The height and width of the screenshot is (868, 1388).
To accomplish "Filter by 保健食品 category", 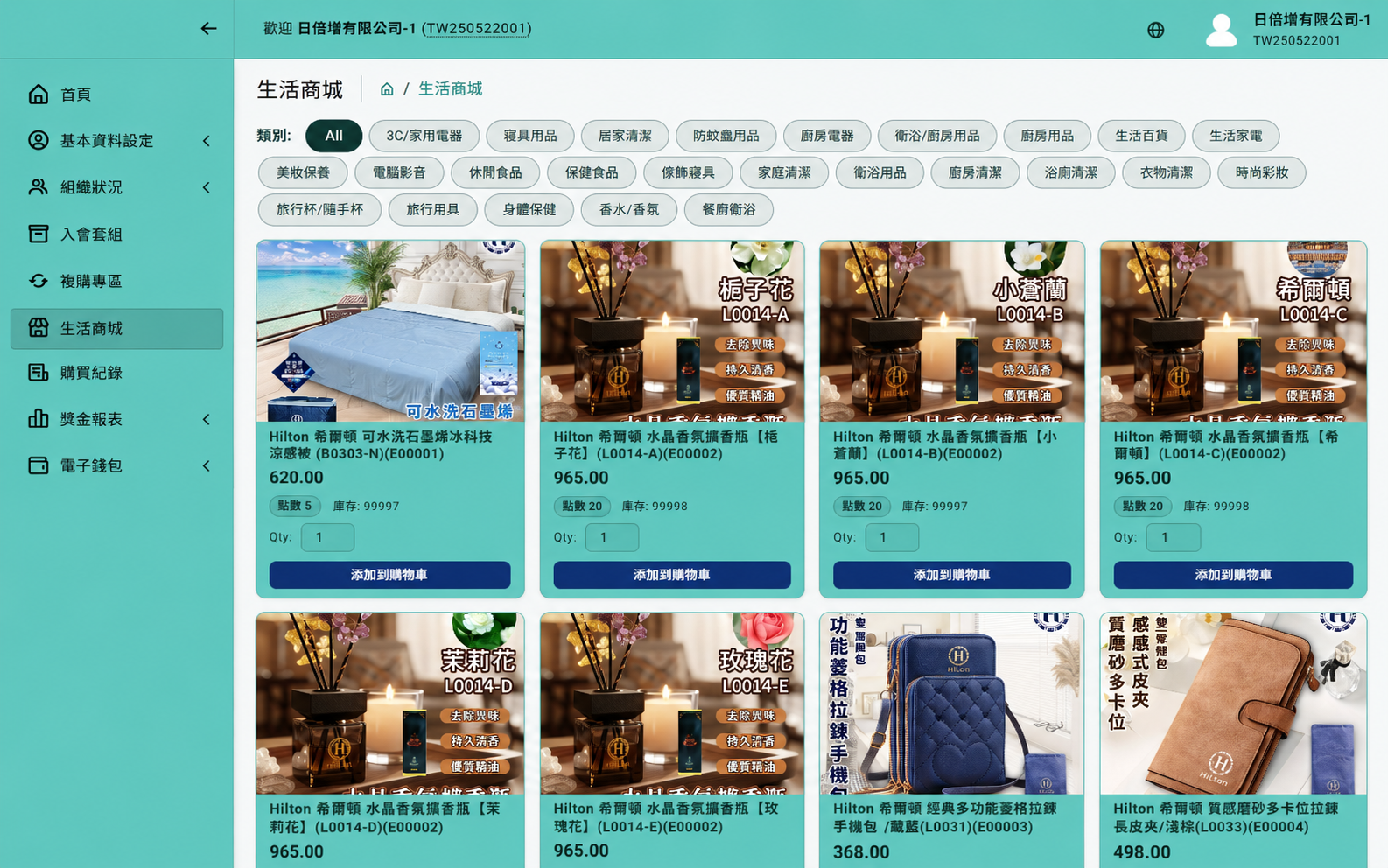I will [592, 172].
